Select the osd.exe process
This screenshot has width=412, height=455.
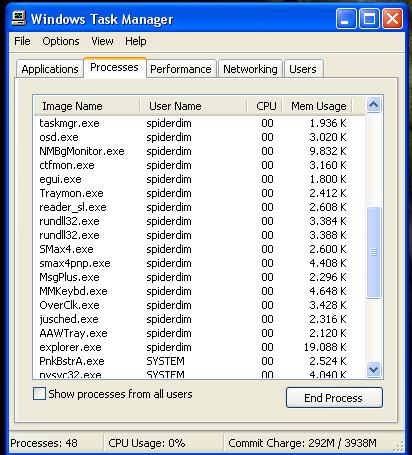click(199, 137)
